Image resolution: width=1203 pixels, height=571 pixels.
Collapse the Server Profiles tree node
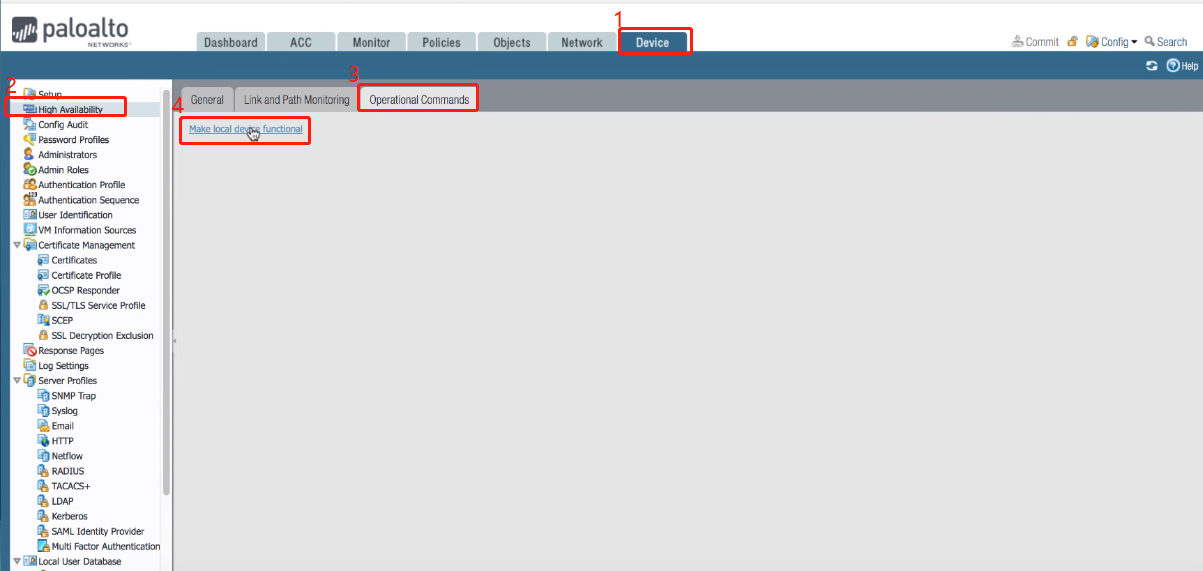pyautogui.click(x=17, y=381)
